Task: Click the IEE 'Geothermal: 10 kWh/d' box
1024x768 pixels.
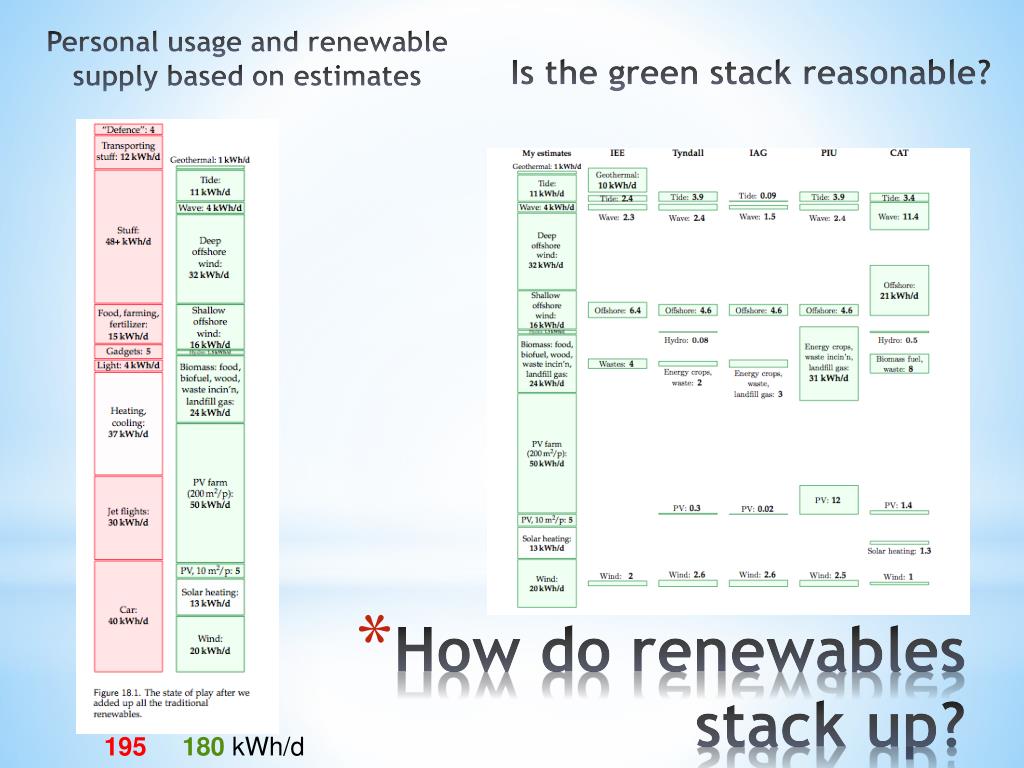Action: pyautogui.click(x=617, y=180)
